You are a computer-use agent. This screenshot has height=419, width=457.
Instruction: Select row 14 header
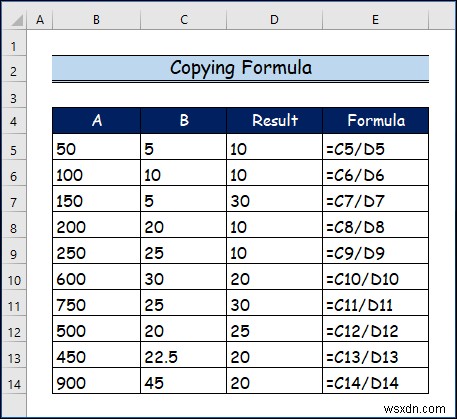[14, 381]
